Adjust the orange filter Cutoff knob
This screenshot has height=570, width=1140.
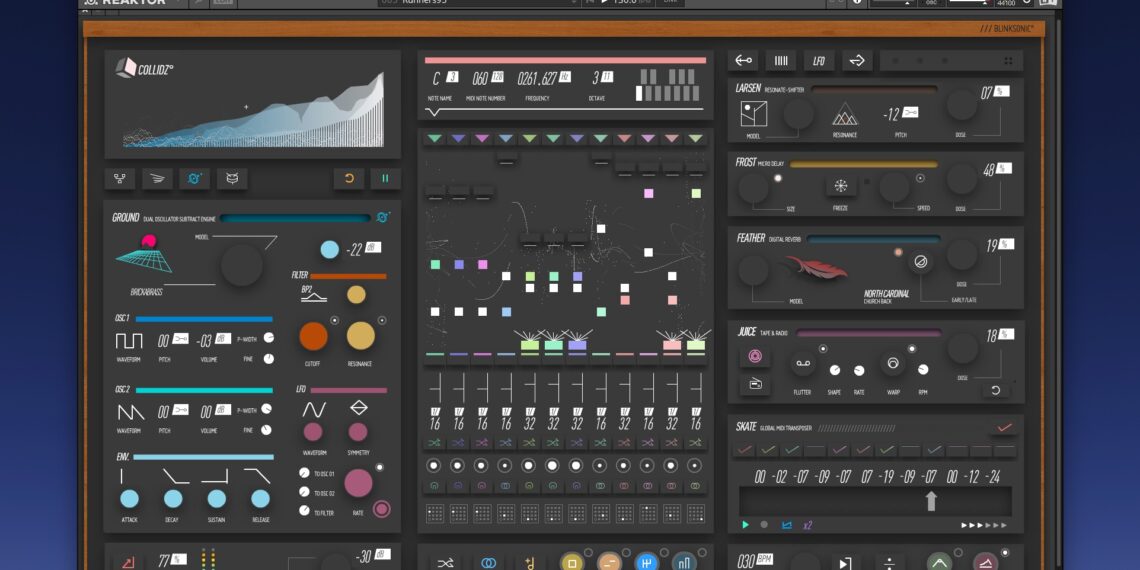tap(313, 336)
